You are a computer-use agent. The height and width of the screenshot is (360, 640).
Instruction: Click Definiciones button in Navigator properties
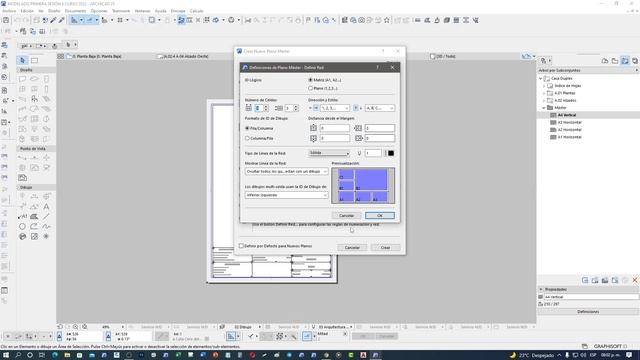pyautogui.click(x=588, y=312)
